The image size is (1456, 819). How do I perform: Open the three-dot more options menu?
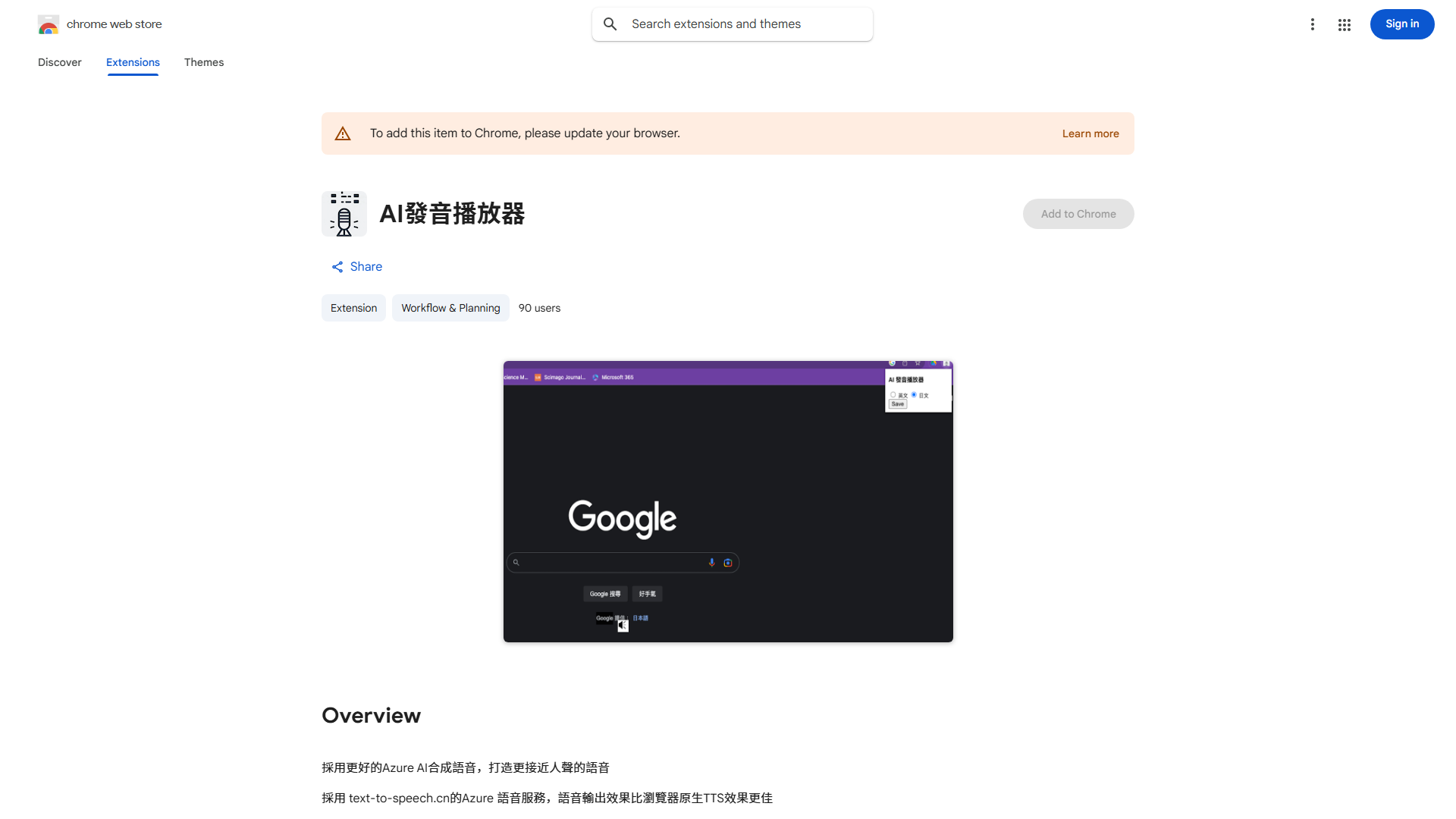(1313, 24)
